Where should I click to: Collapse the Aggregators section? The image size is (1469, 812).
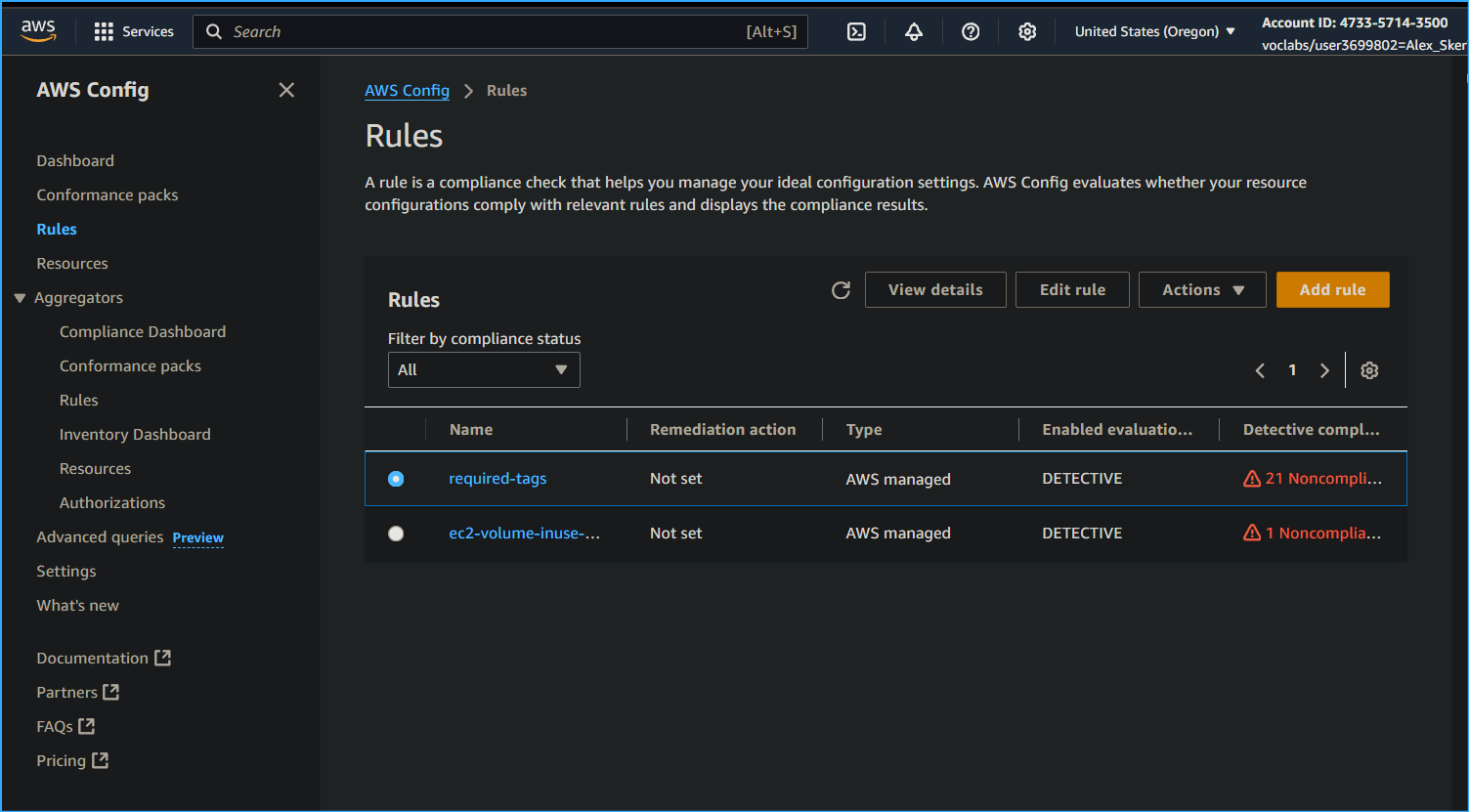coord(21,297)
